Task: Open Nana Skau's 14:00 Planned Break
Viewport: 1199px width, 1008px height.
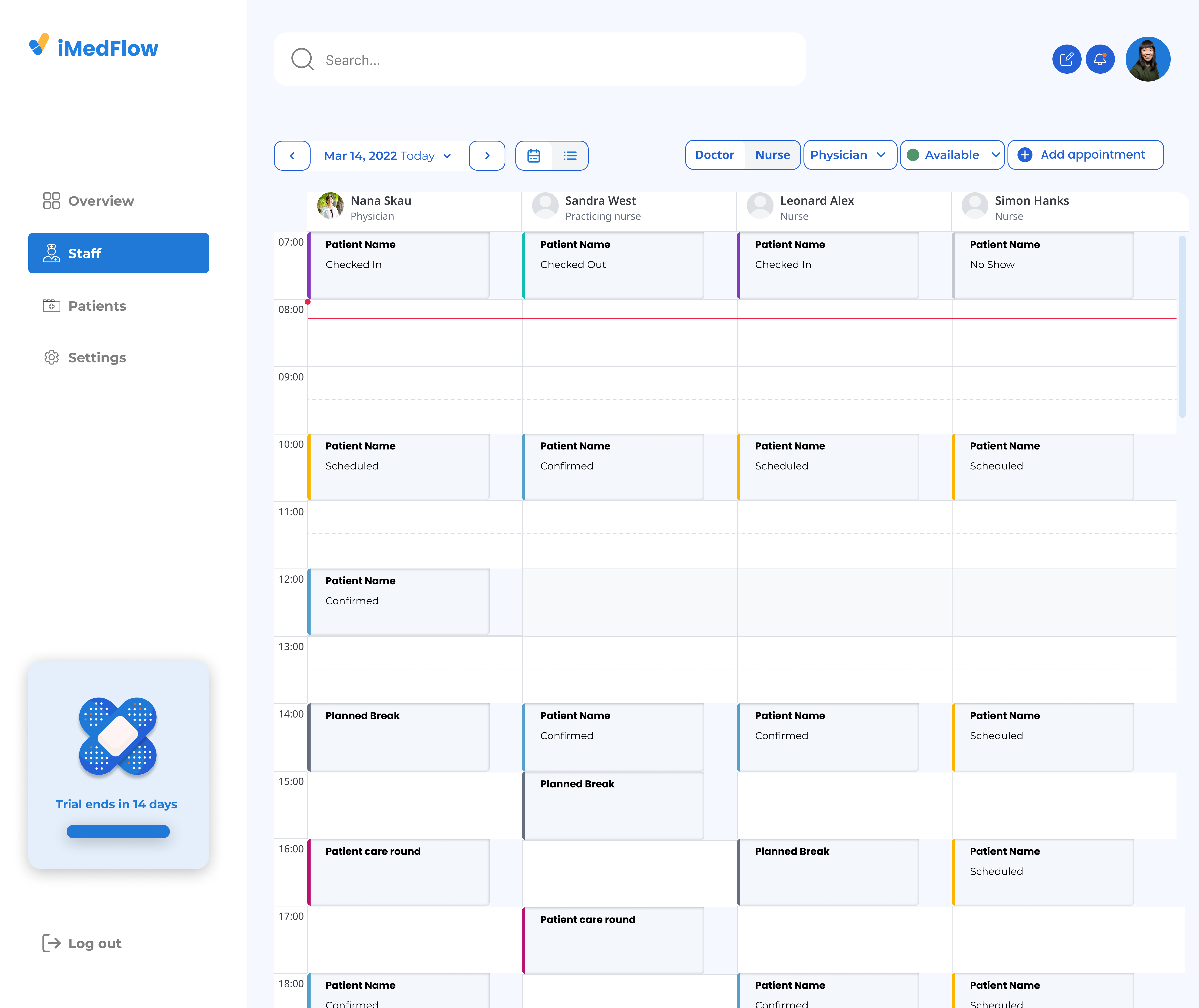Action: (398, 737)
